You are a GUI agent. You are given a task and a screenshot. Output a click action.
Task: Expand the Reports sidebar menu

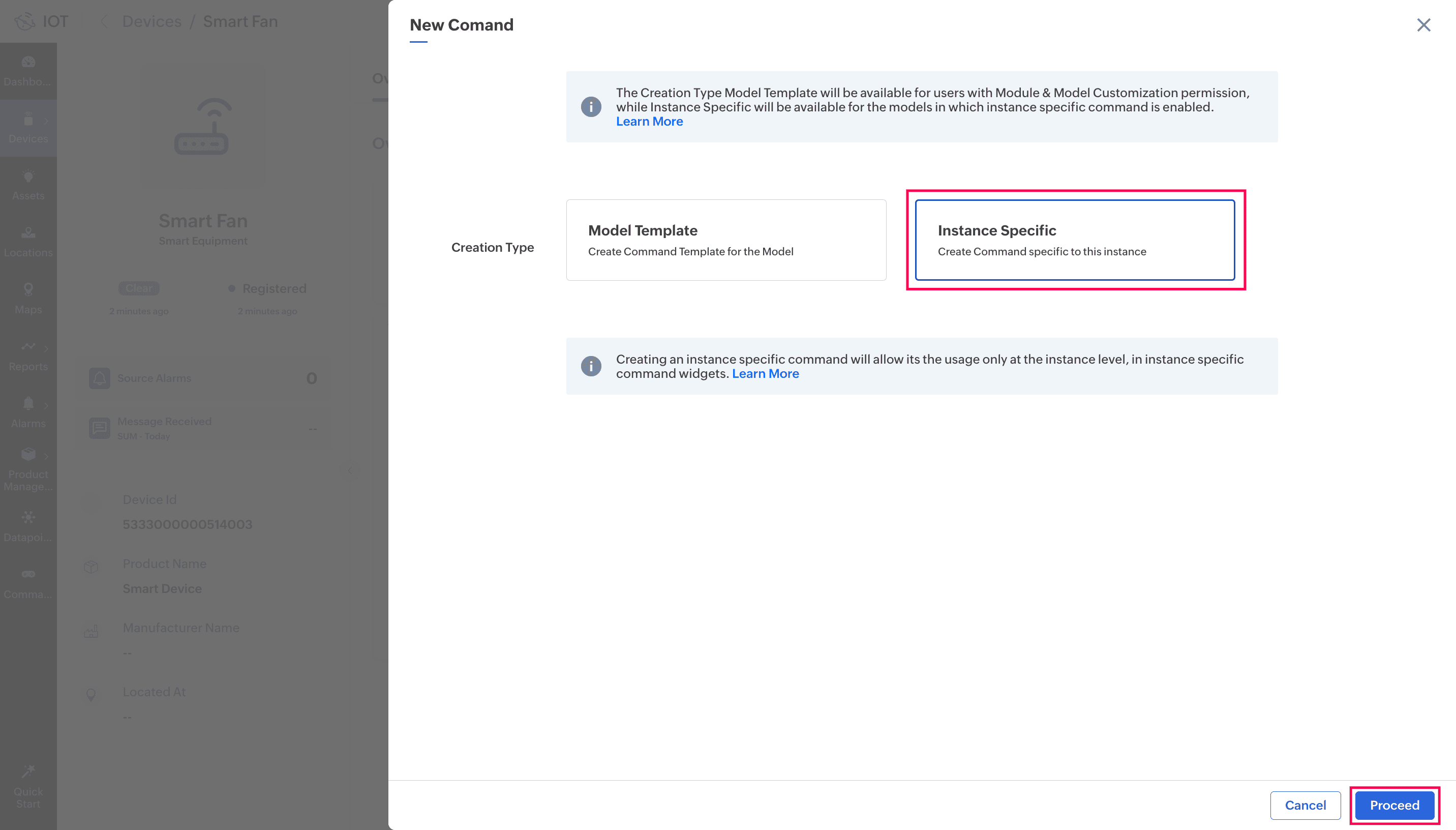28,355
